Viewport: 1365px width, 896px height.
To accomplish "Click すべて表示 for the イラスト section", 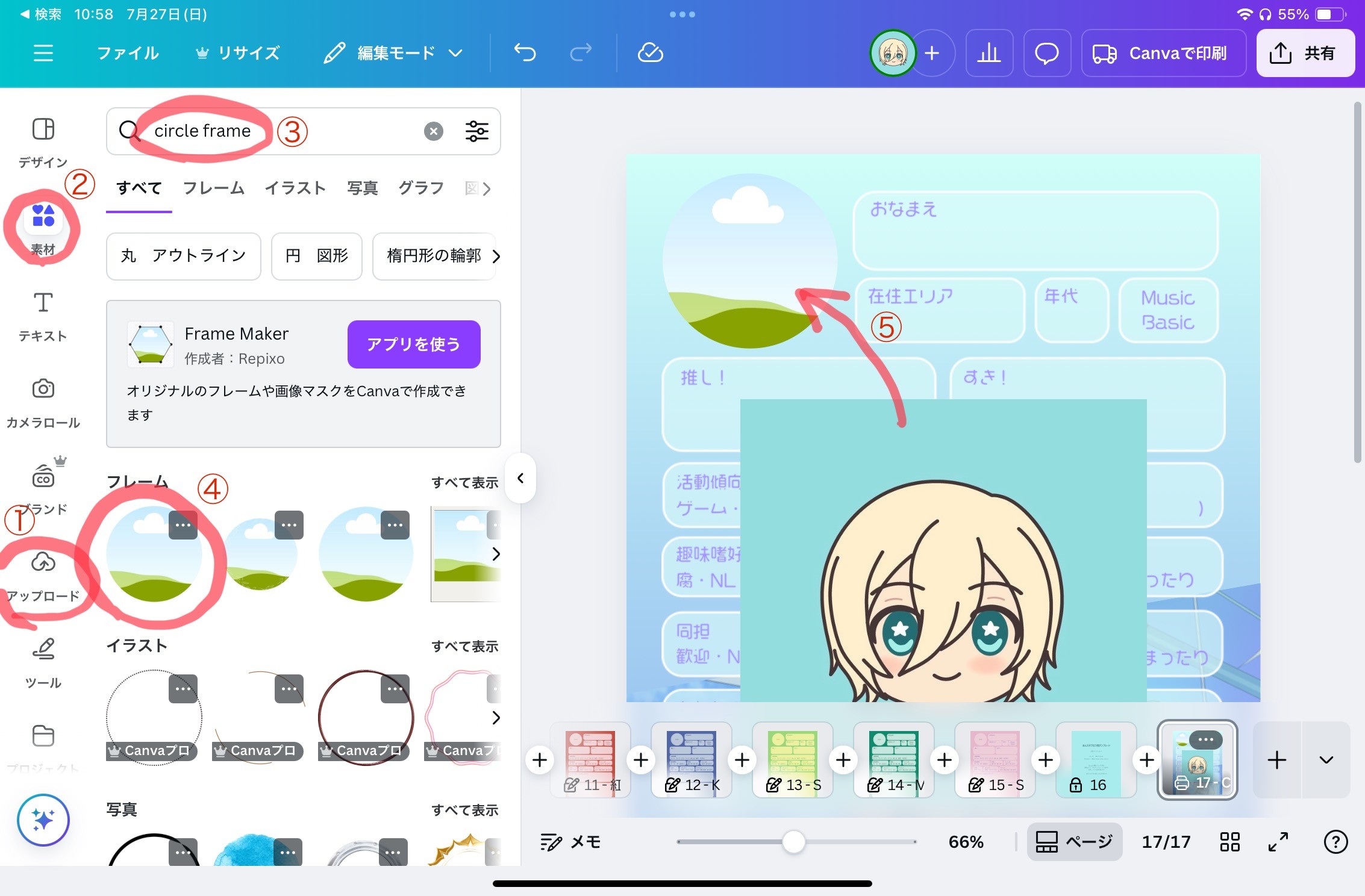I will tap(464, 646).
